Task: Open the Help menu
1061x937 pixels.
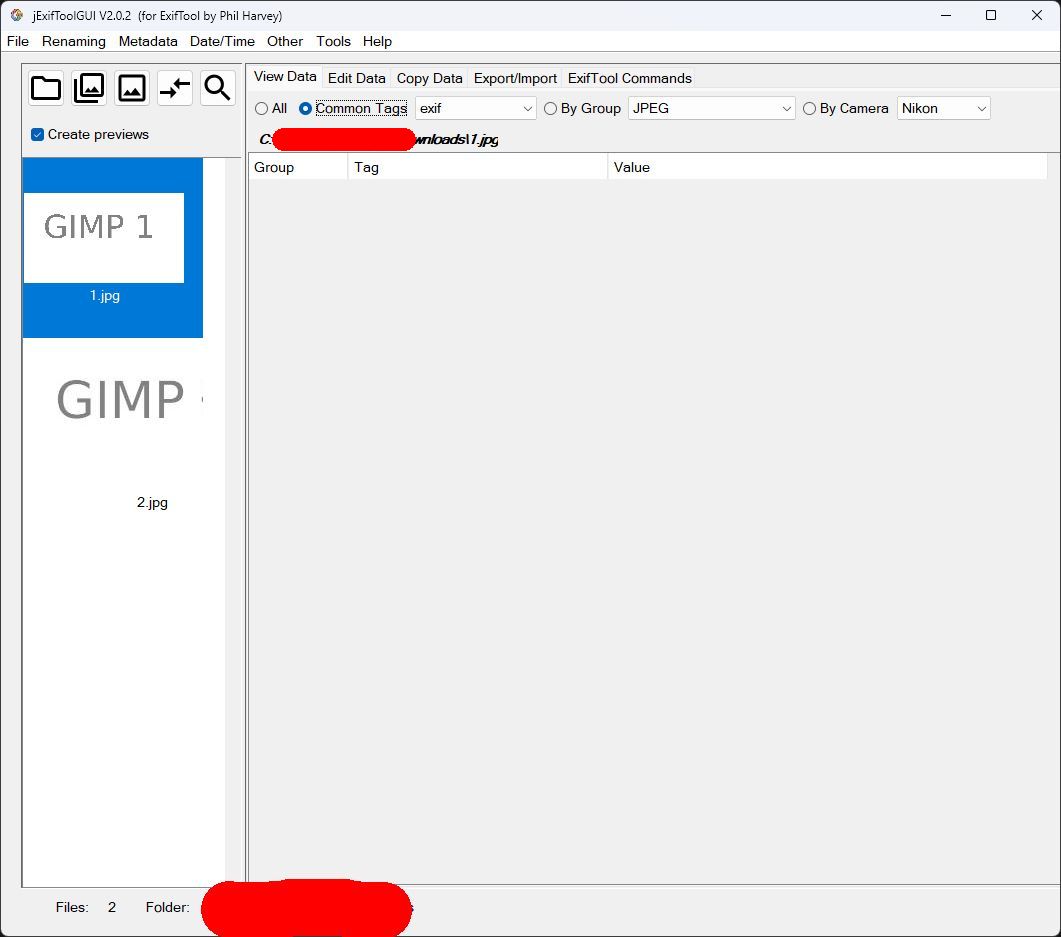Action: (x=377, y=41)
